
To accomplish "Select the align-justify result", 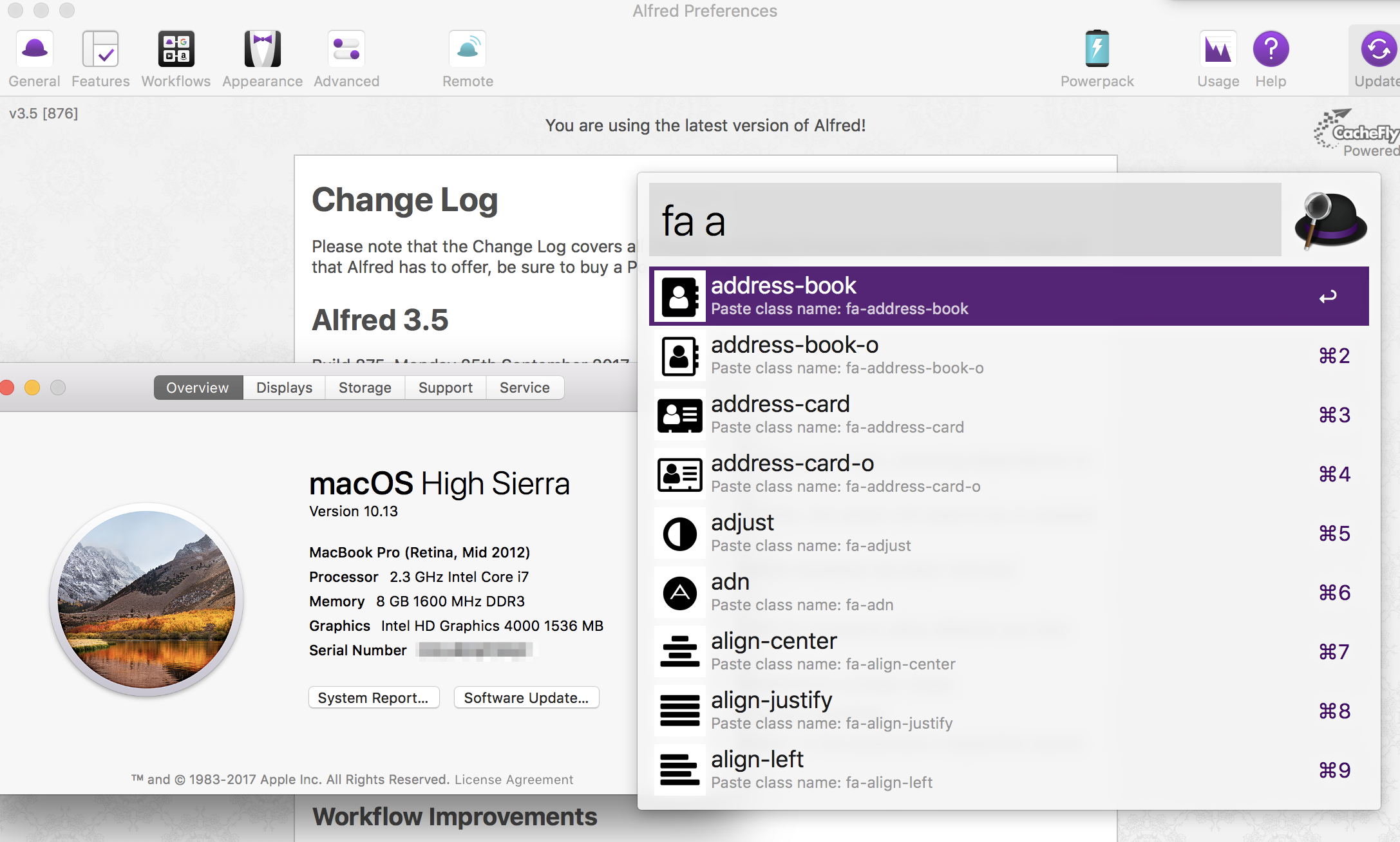I will (1008, 711).
